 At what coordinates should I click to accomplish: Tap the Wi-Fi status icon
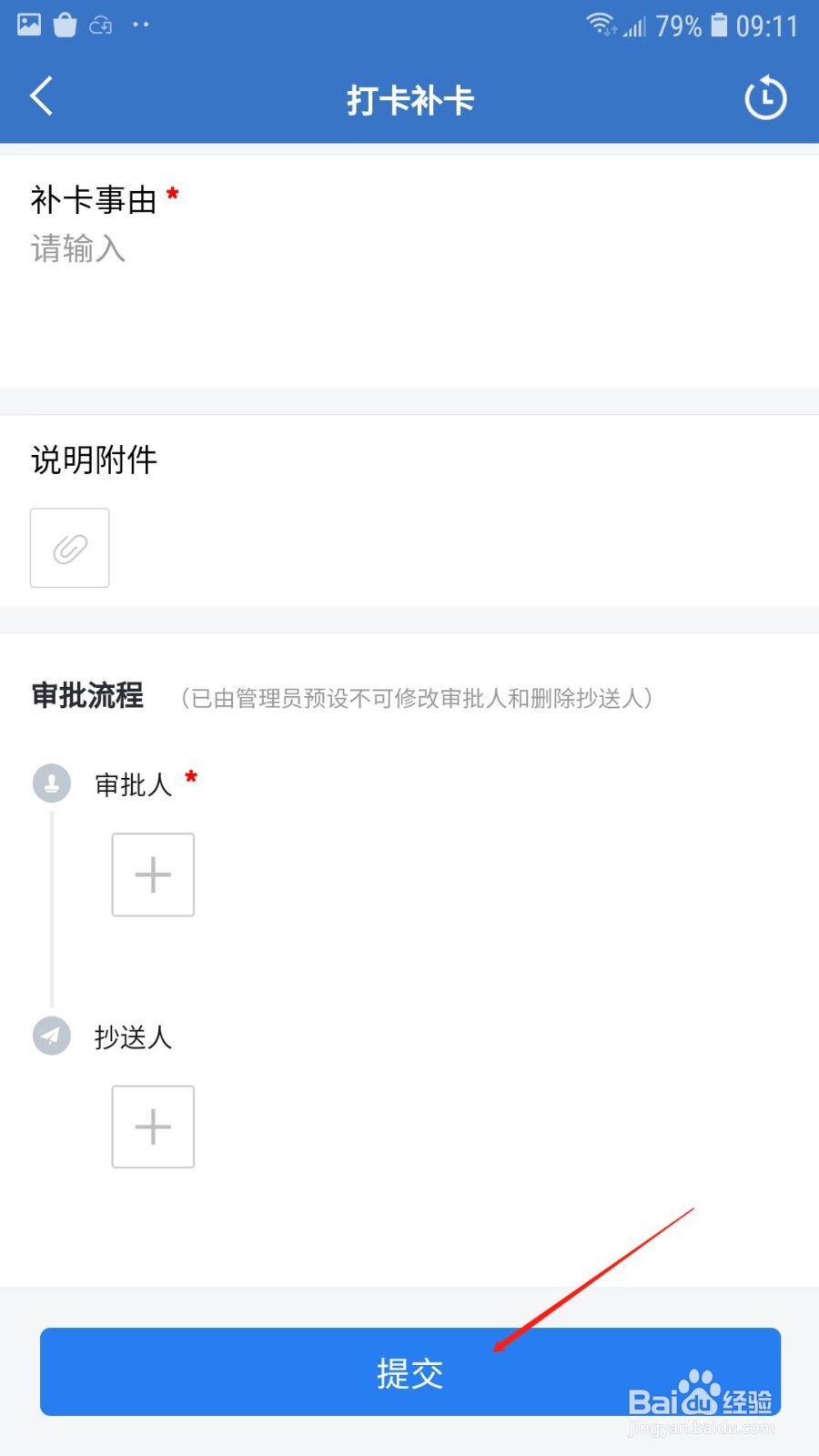coord(600,25)
